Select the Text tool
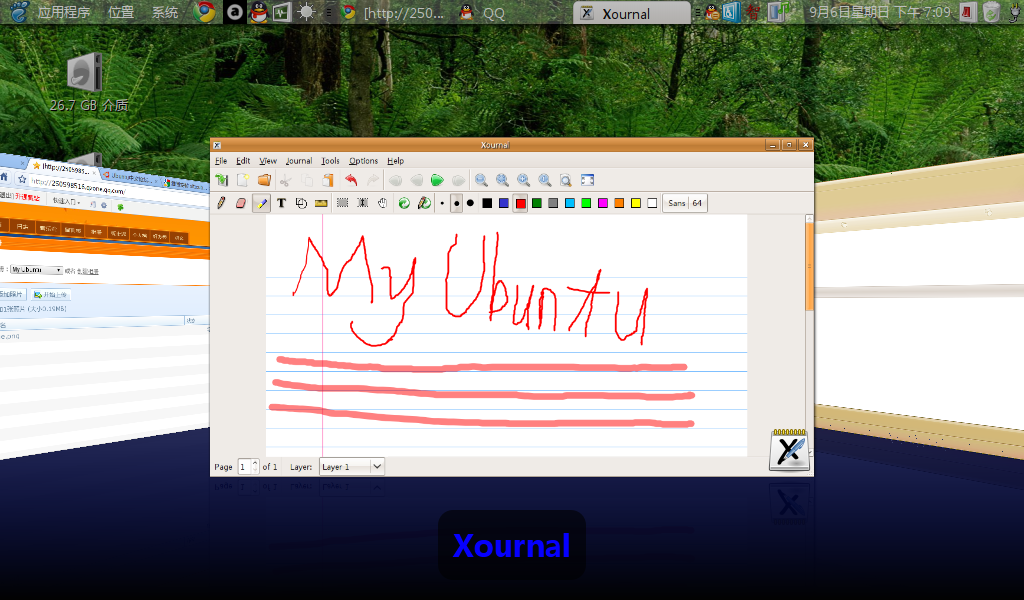The width and height of the screenshot is (1024, 600). (x=281, y=203)
